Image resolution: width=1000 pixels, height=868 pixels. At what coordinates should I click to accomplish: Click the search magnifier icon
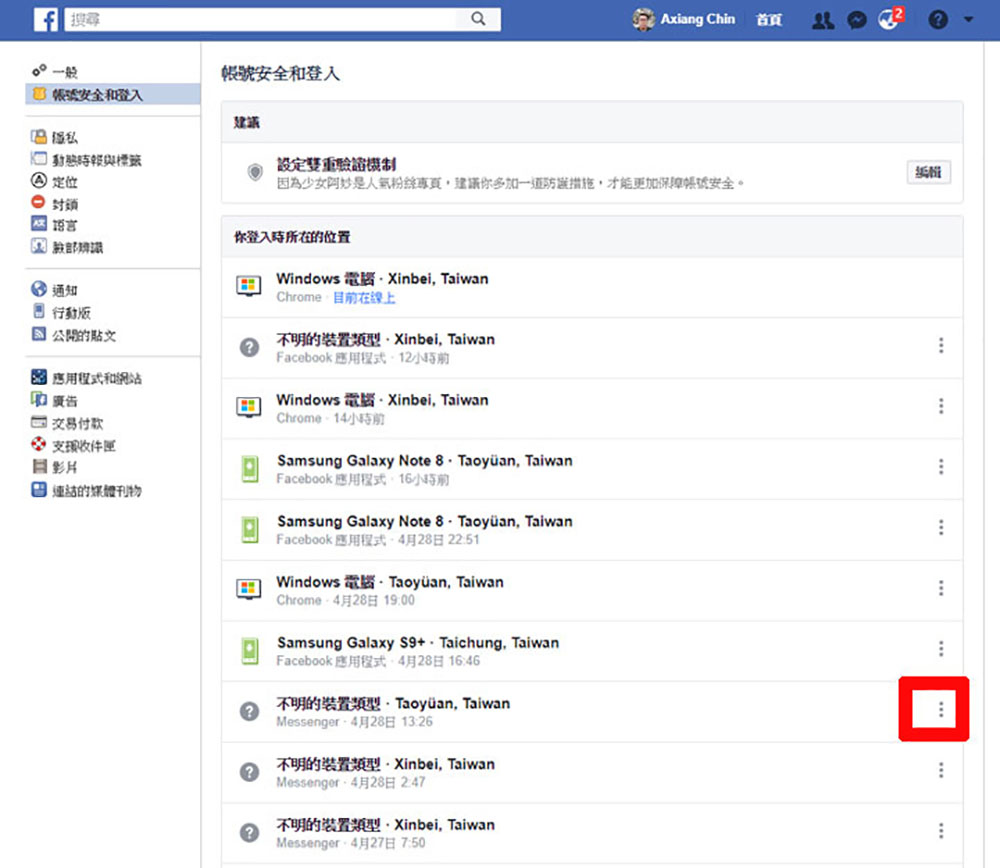point(478,19)
